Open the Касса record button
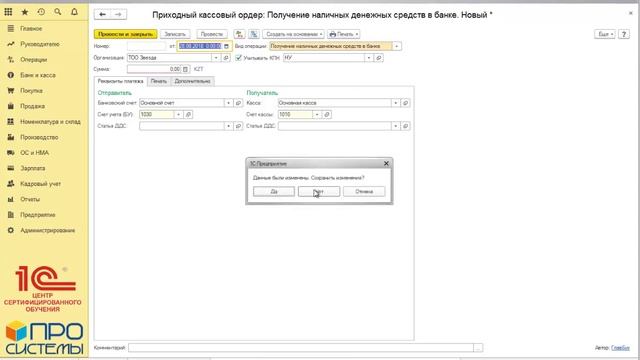The width and height of the screenshot is (640, 360). pyautogui.click(x=406, y=103)
